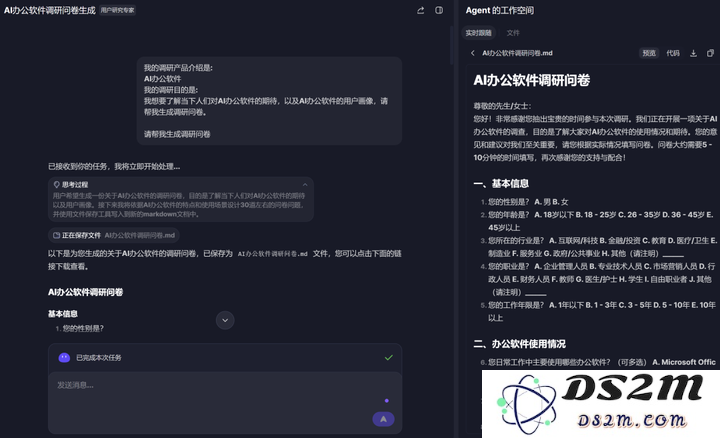Click the AI办公软件调研问卷.md inline file link
720x438 pixels.
272,254
